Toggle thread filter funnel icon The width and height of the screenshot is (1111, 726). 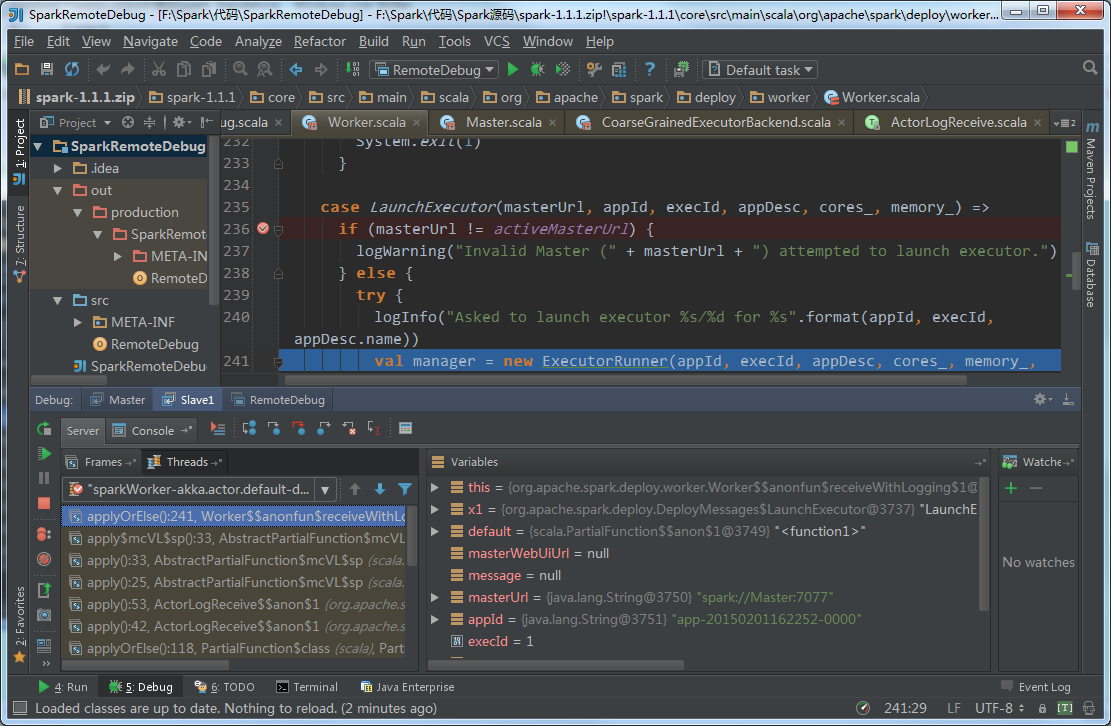pos(405,489)
